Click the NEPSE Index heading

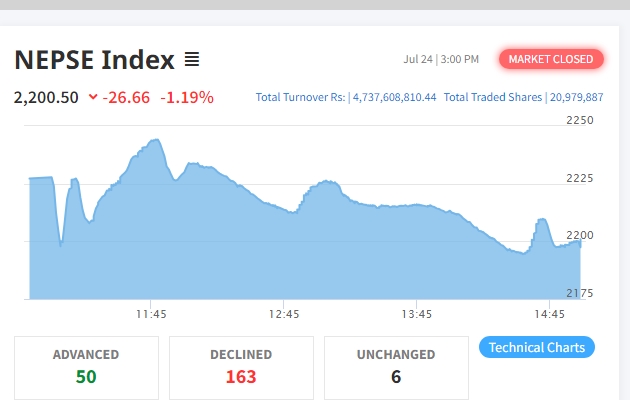click(x=94, y=60)
